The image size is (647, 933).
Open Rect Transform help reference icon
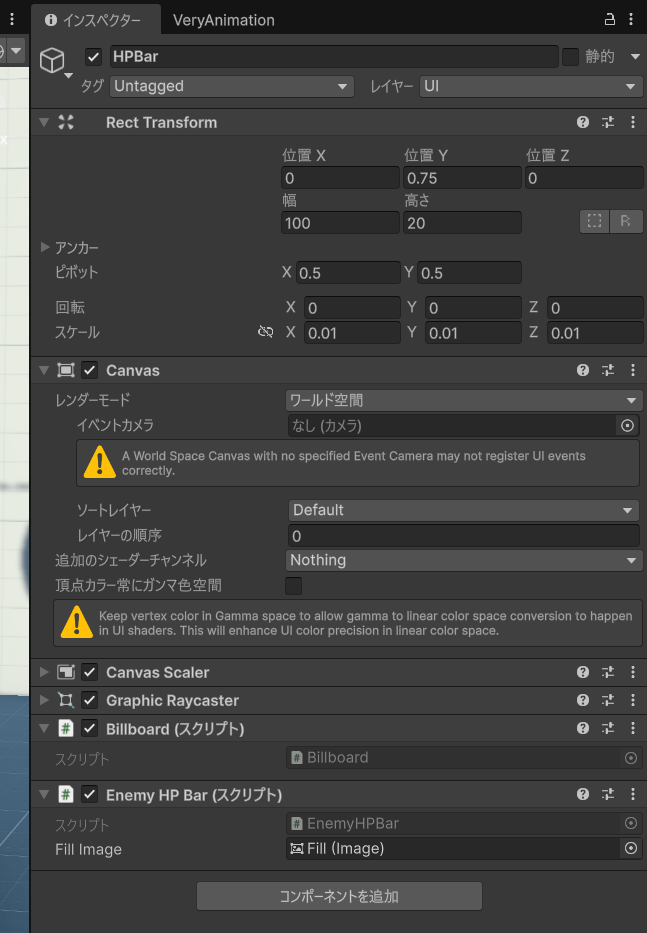pyautogui.click(x=583, y=122)
